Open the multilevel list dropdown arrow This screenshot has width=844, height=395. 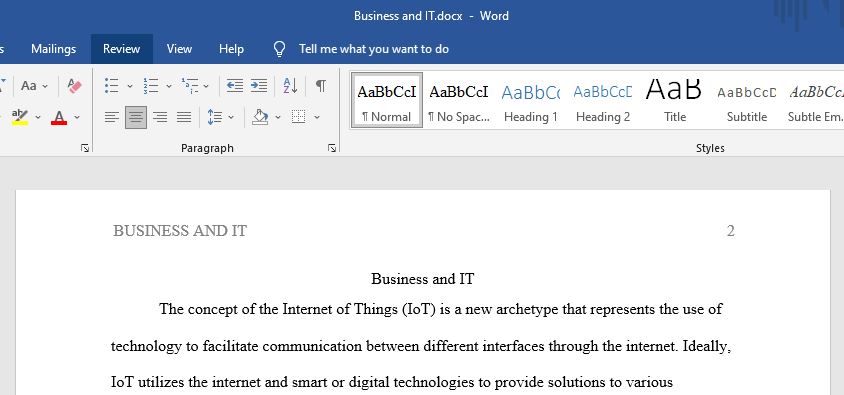pyautogui.click(x=206, y=86)
